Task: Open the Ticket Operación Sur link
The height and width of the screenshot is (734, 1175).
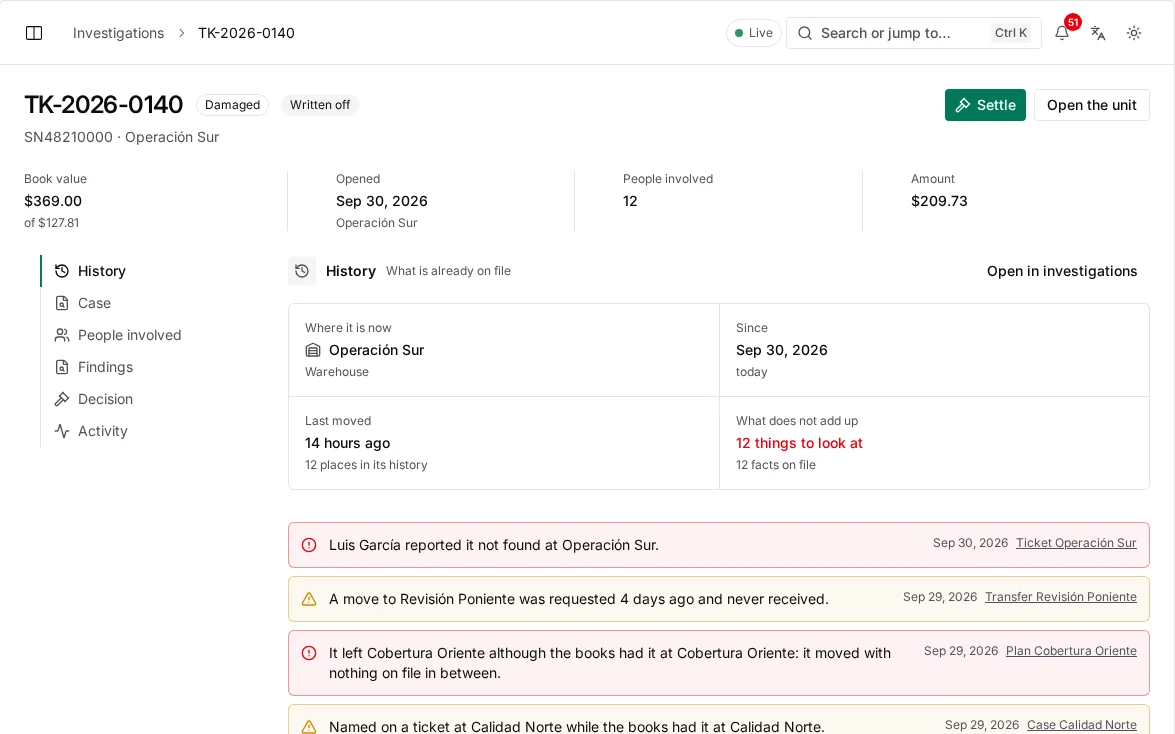Action: pyautogui.click(x=1076, y=543)
